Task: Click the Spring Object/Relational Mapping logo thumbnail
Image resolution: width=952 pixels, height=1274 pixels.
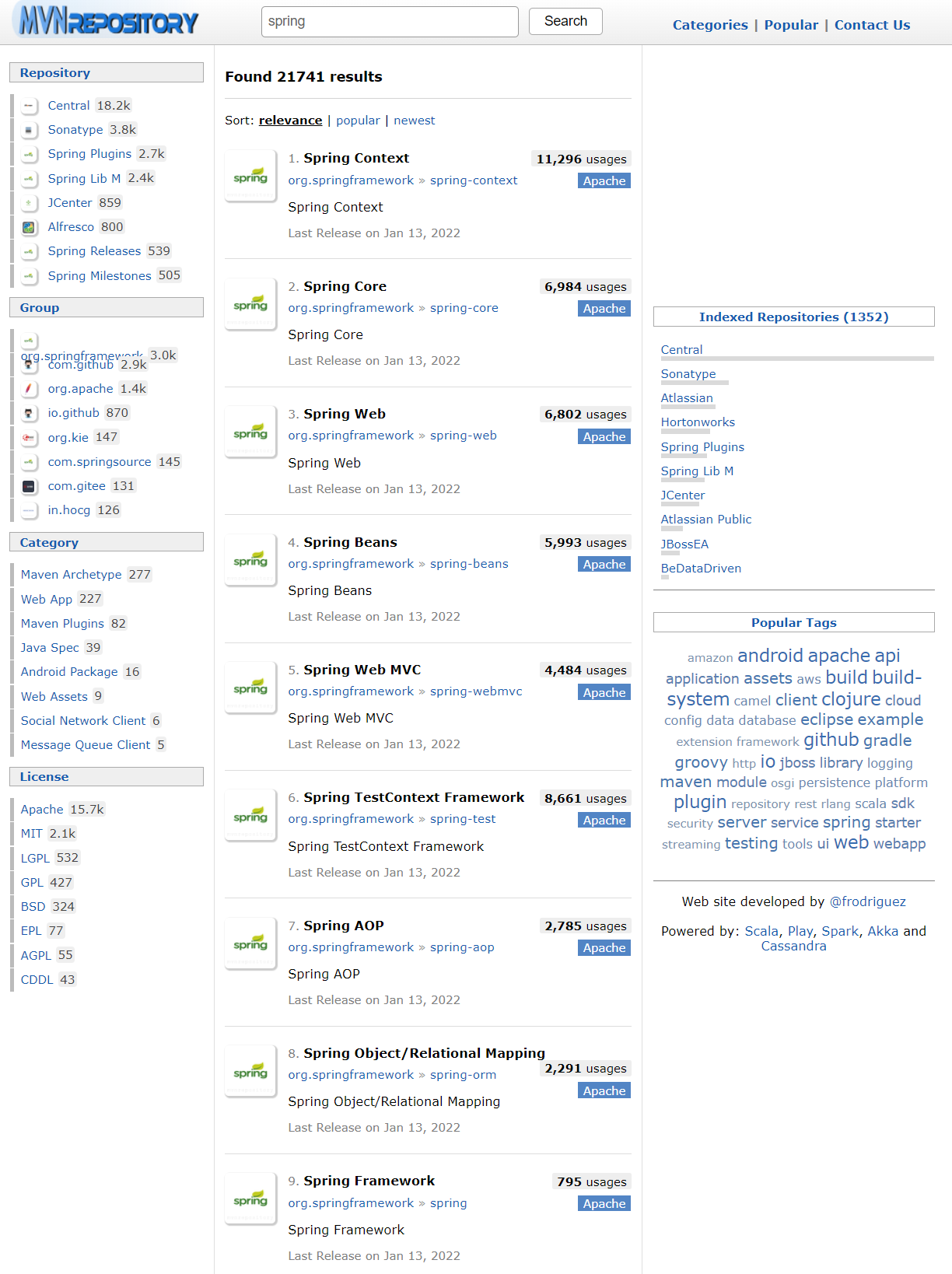Action: coord(250,1072)
